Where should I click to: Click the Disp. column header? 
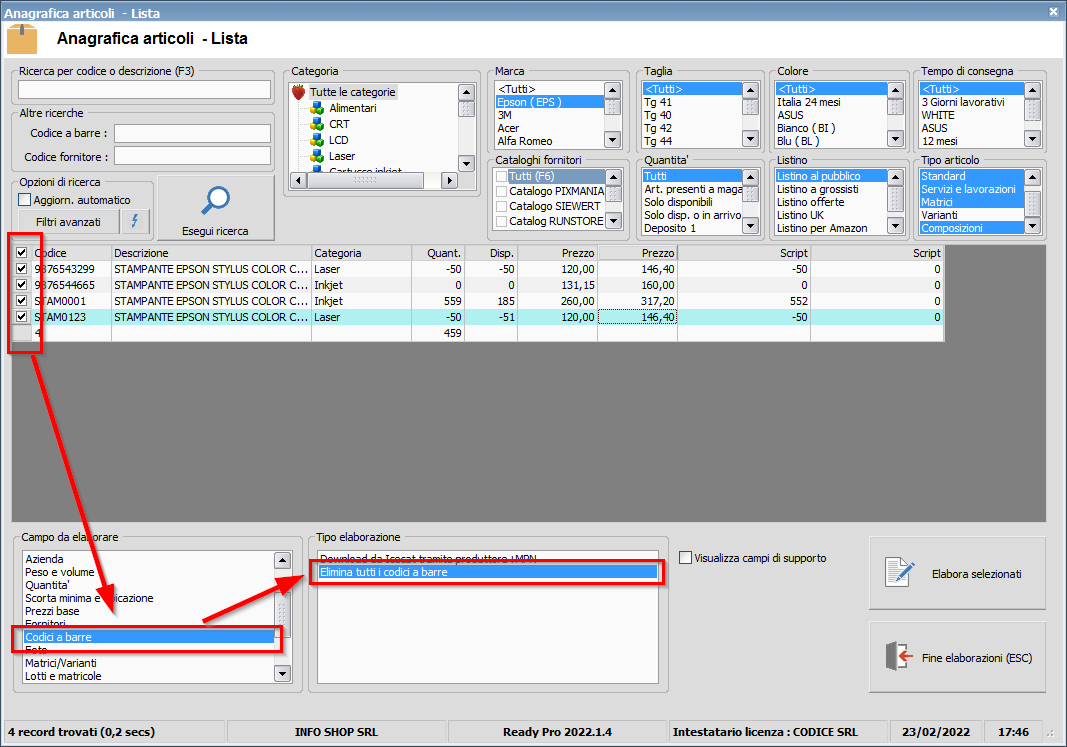tap(491, 253)
